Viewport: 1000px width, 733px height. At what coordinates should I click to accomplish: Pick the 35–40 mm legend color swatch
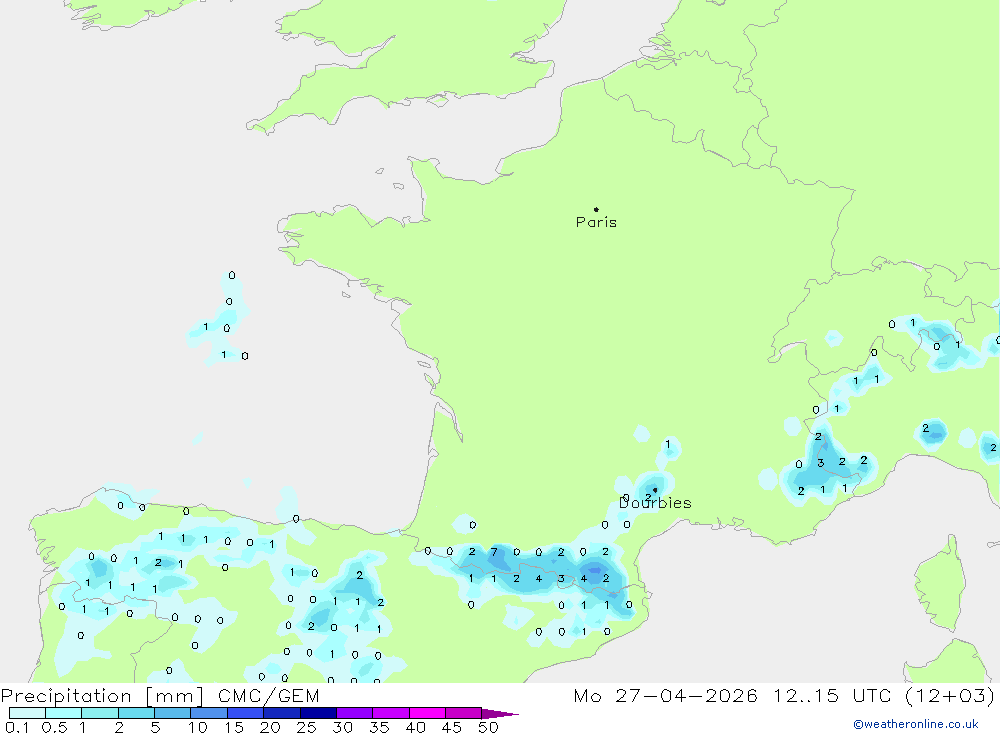click(x=390, y=713)
